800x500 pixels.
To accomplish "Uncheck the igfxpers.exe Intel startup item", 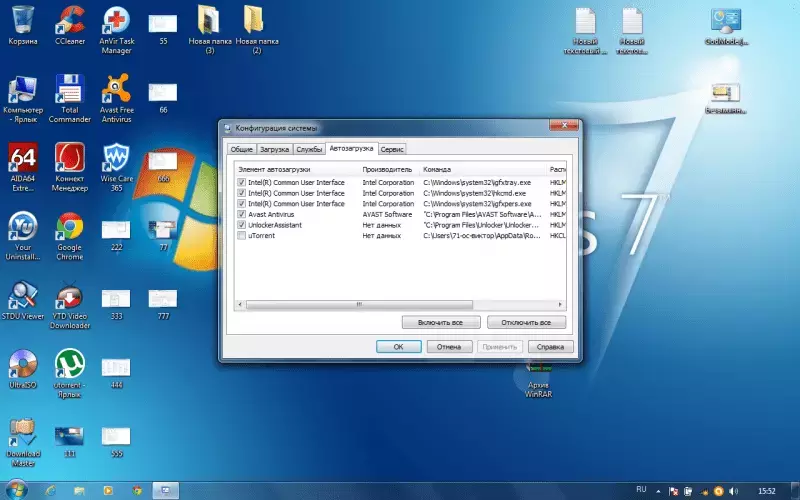I will (241, 204).
